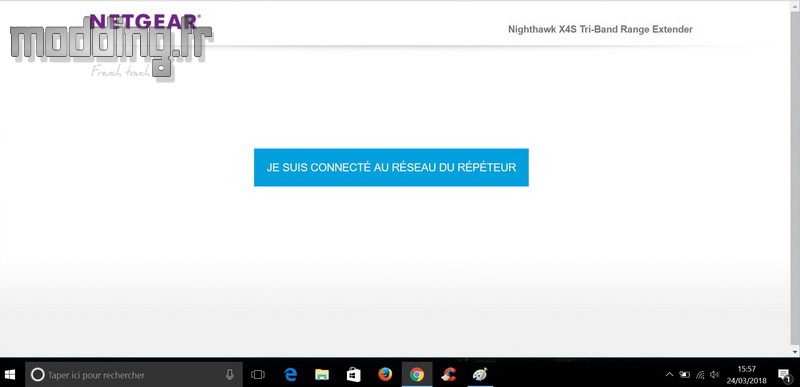
Task: Open Task View in the taskbar
Action: pyautogui.click(x=258, y=375)
